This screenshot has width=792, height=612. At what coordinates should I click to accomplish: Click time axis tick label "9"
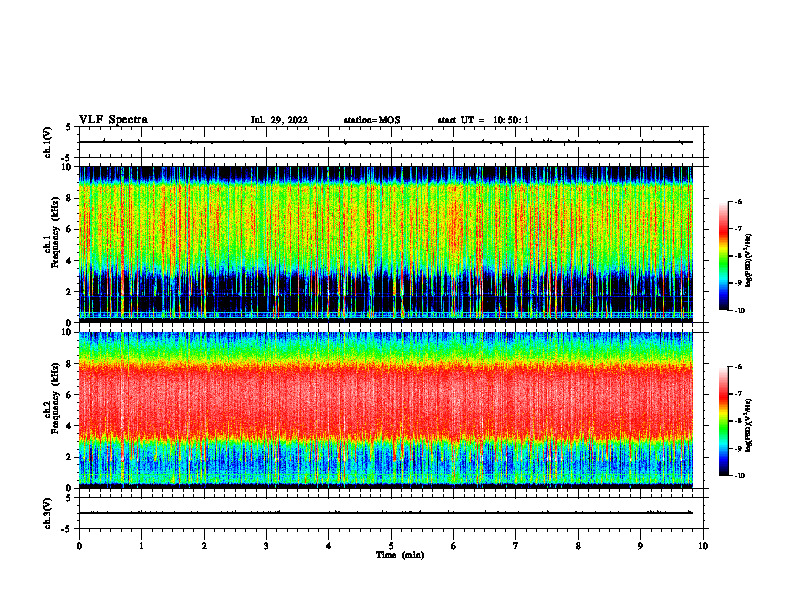[x=640, y=546]
